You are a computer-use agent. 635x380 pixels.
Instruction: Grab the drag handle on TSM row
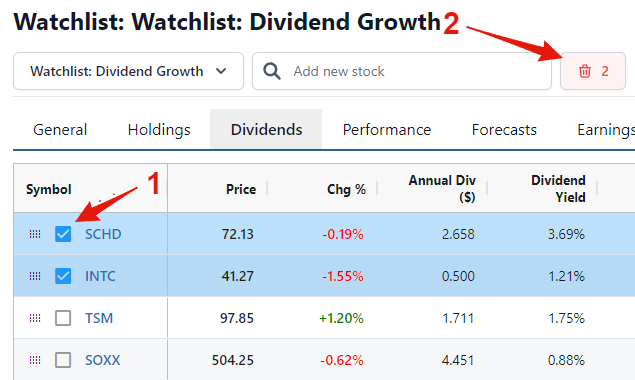(35, 318)
